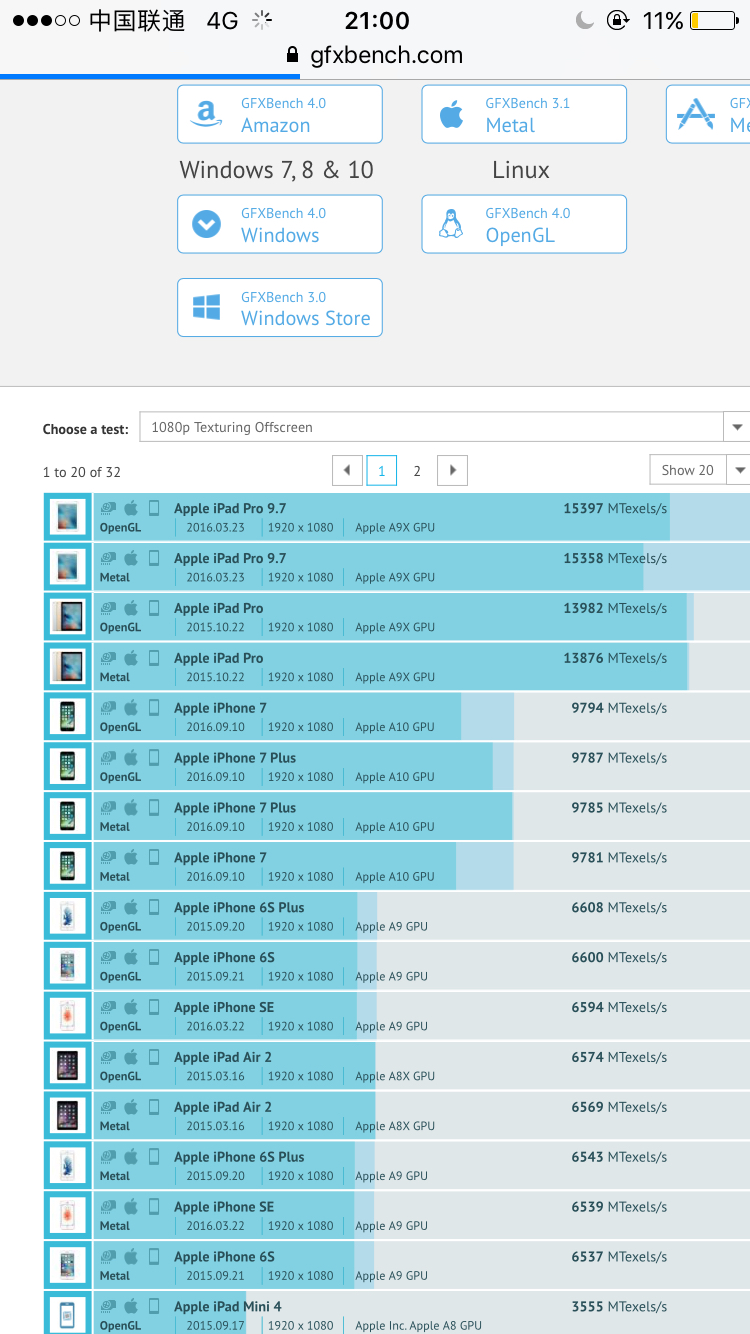Open iPhone 7 Plus OpenGL thumbnail
Screen dimensions: 750x1334
(68, 767)
